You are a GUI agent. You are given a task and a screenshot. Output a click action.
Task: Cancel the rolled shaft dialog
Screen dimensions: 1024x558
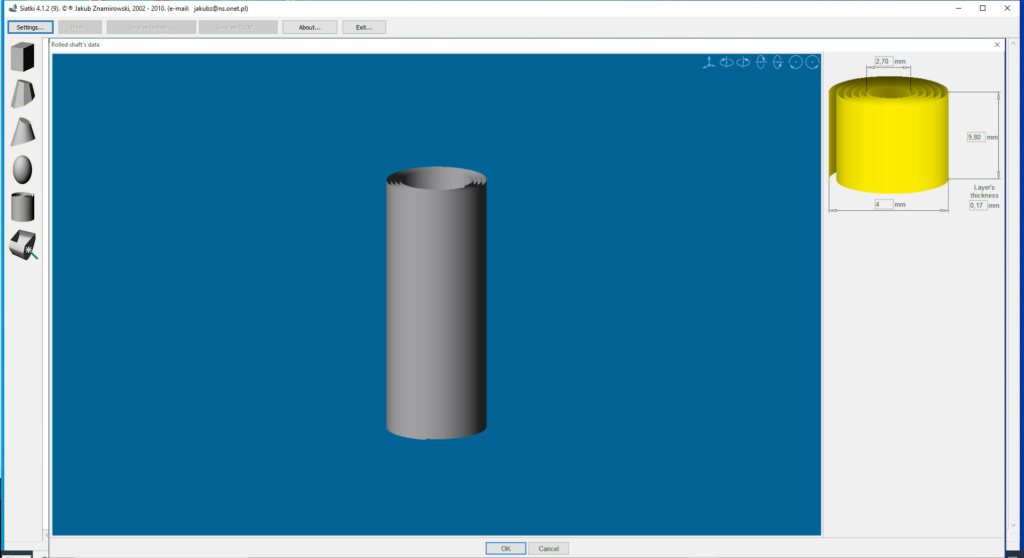pos(549,548)
